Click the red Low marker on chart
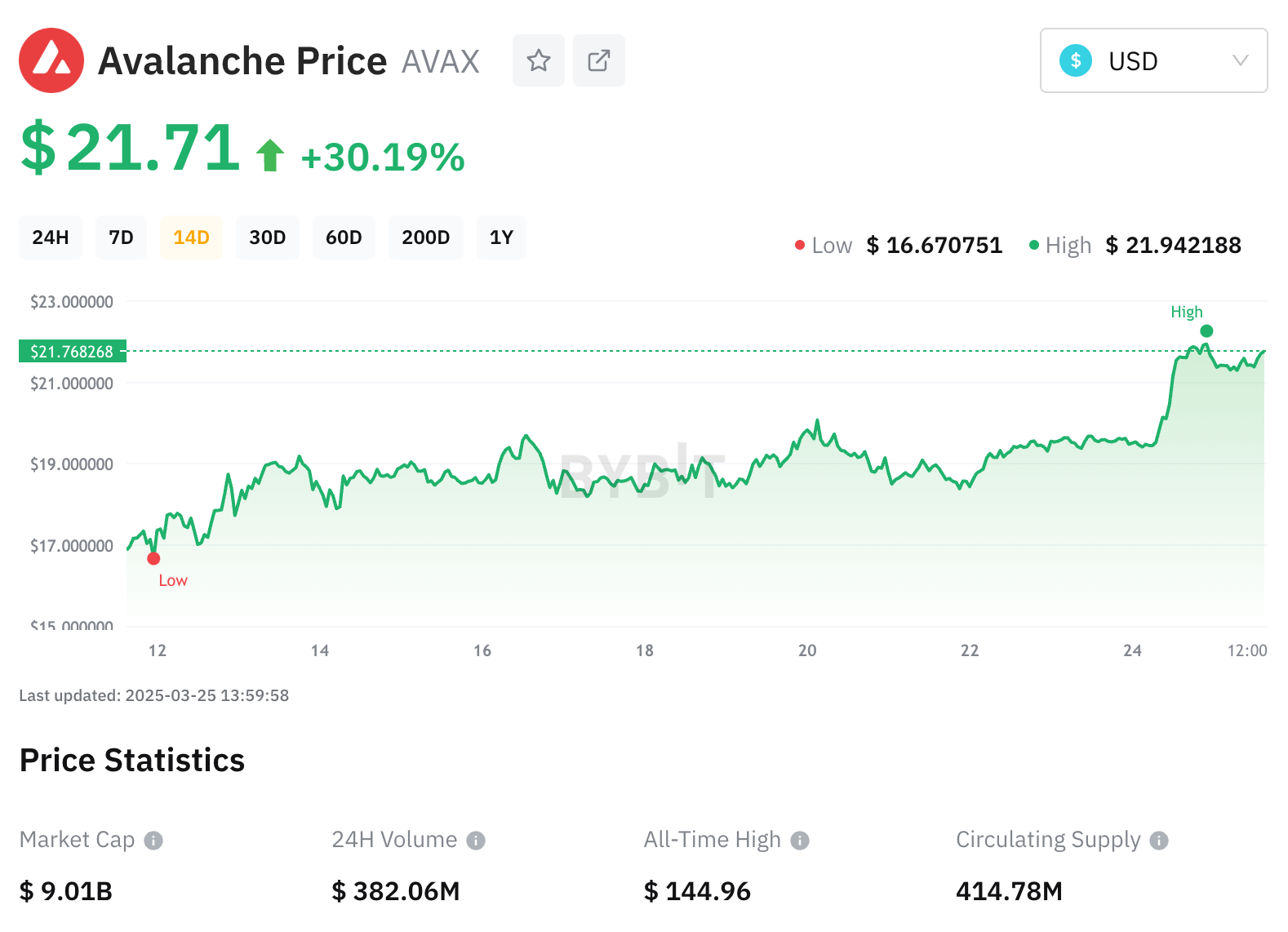This screenshot has height=932, width=1288. (x=153, y=559)
